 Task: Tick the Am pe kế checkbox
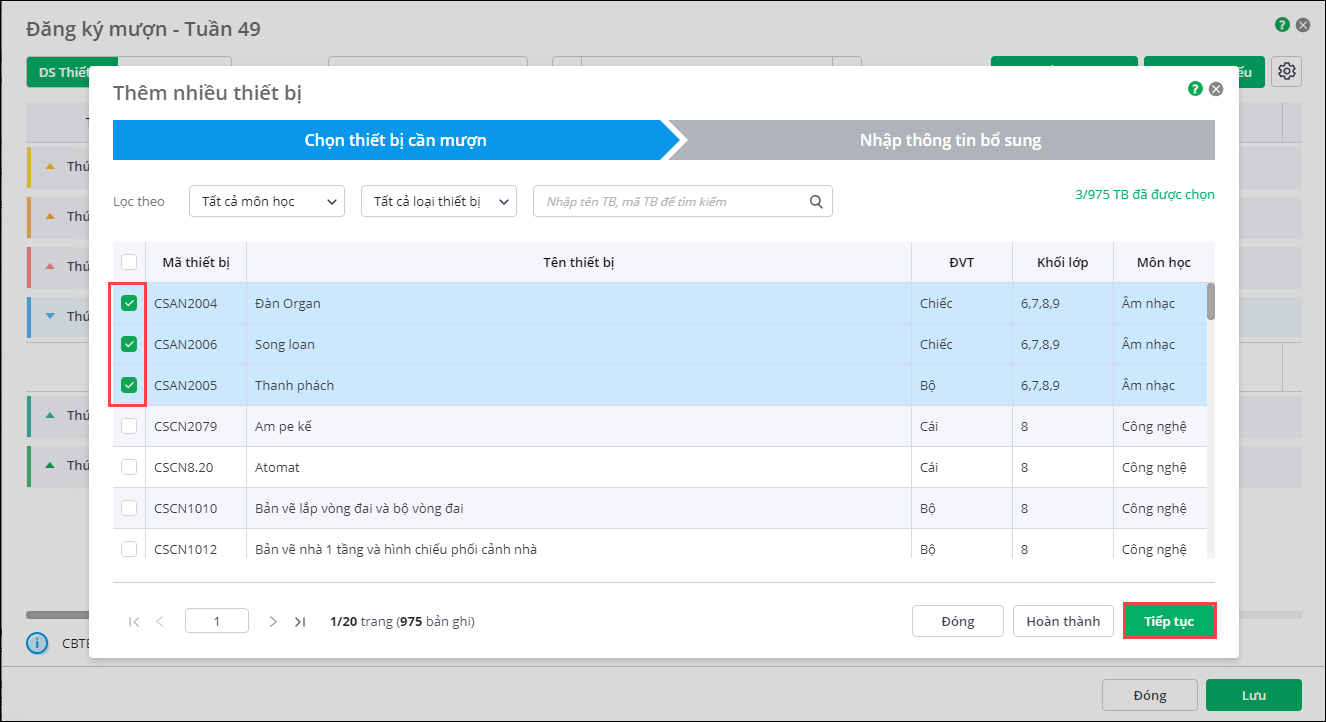click(129, 426)
